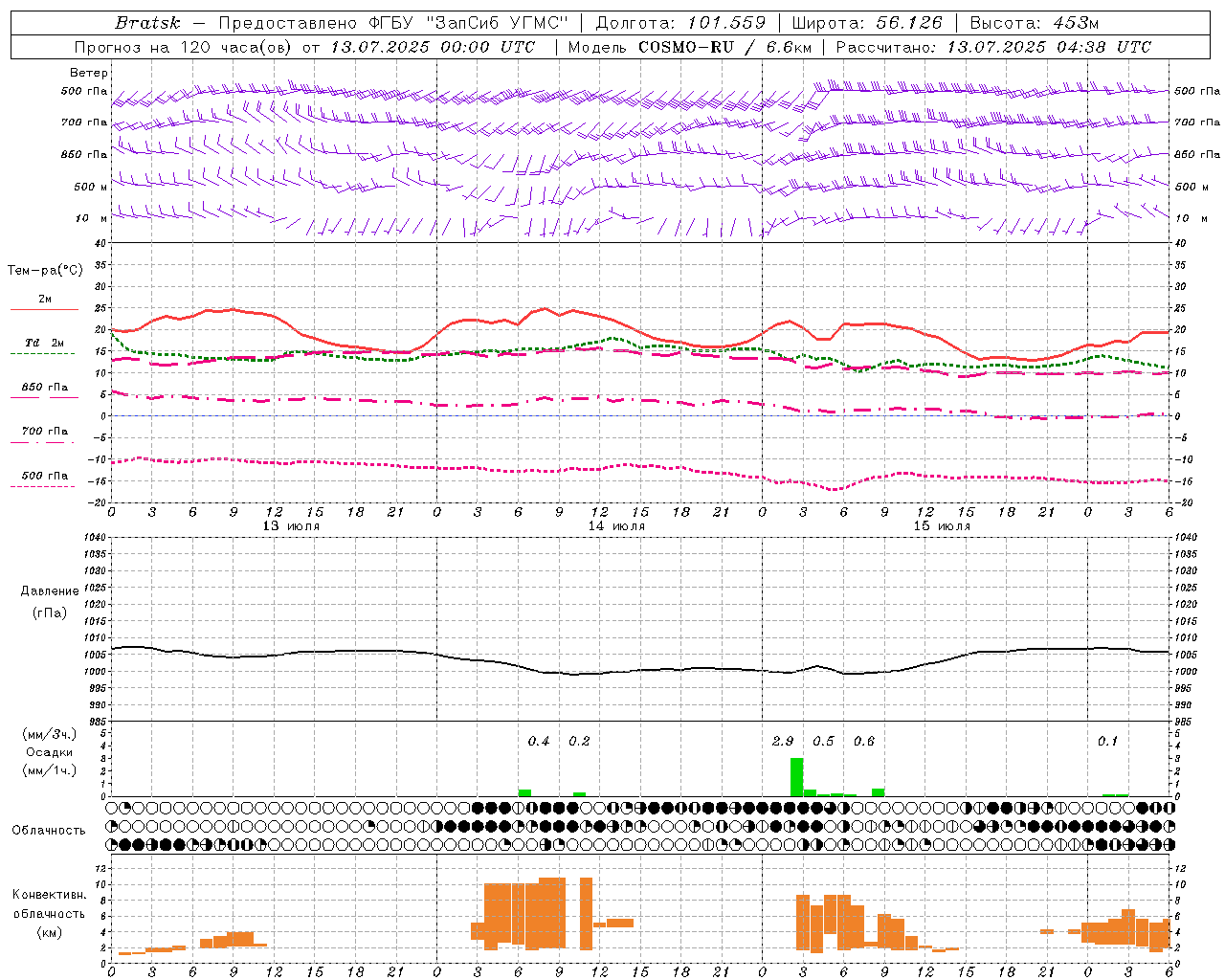
Task: Click the 'Модель COSMO-RU / 6.6км' model label
Action: point(690,47)
